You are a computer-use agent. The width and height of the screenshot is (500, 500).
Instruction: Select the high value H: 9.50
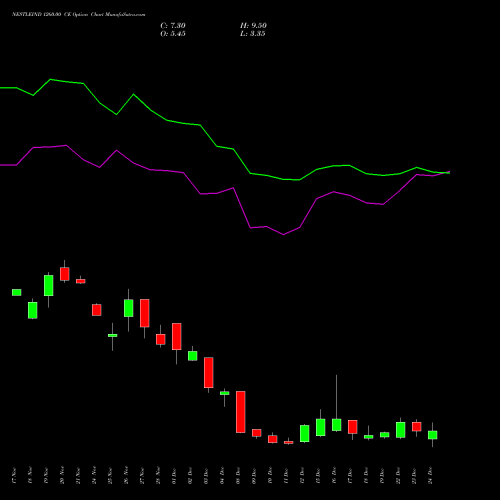coord(253,26)
